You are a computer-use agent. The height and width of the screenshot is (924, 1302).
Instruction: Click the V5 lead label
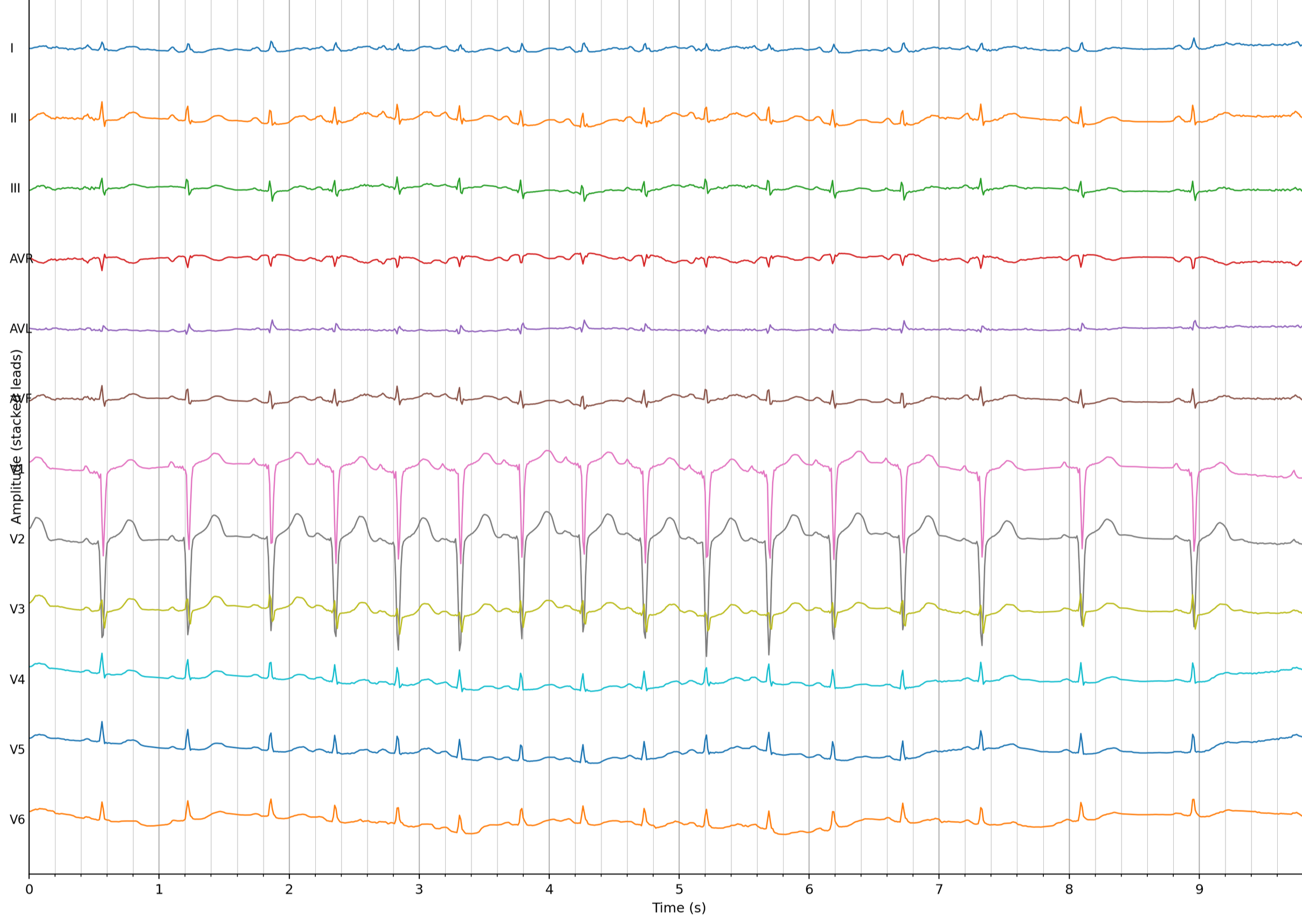pos(17,750)
